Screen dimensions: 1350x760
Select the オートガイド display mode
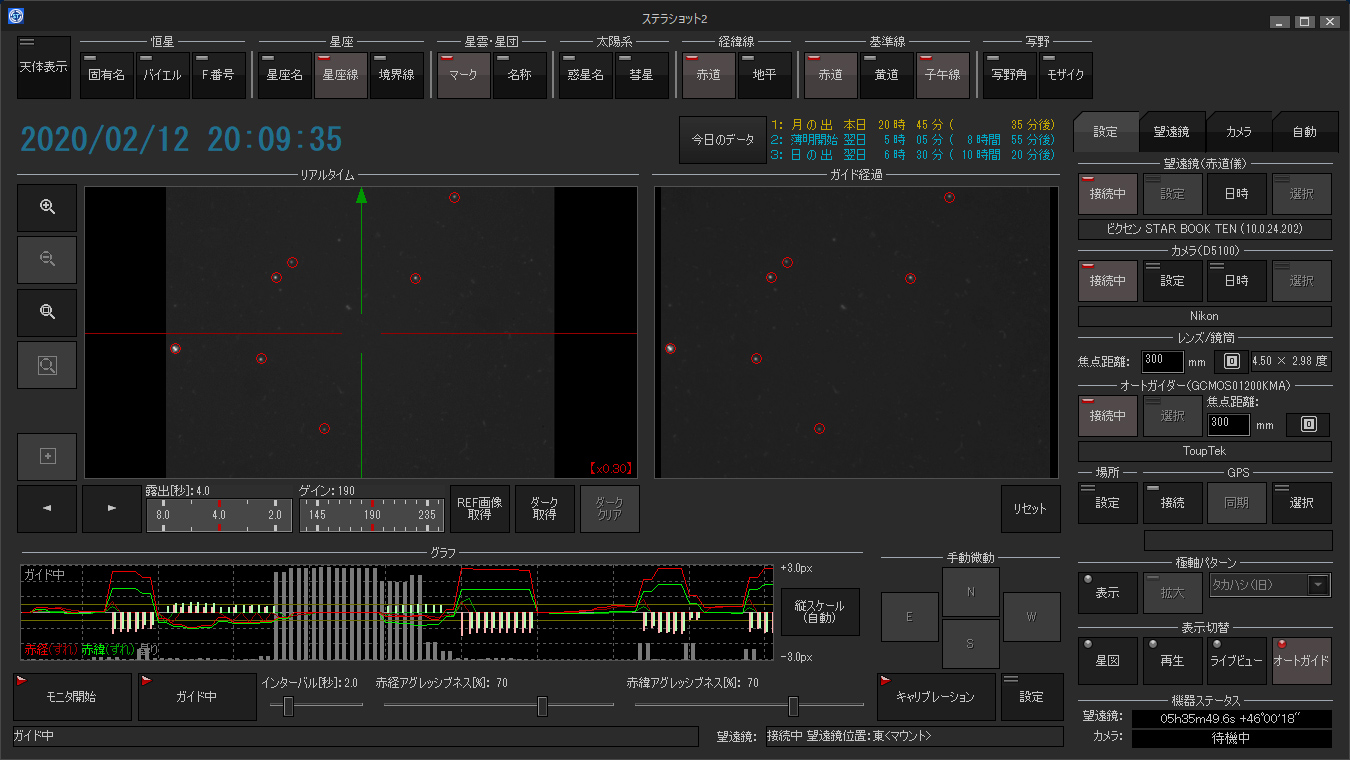tap(1301, 661)
